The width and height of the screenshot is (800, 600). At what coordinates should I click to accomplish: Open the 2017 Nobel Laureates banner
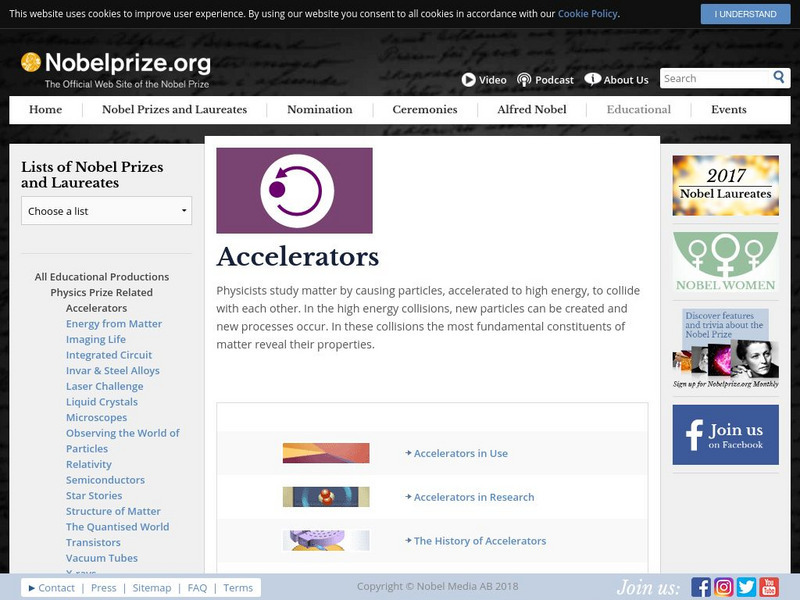click(726, 185)
